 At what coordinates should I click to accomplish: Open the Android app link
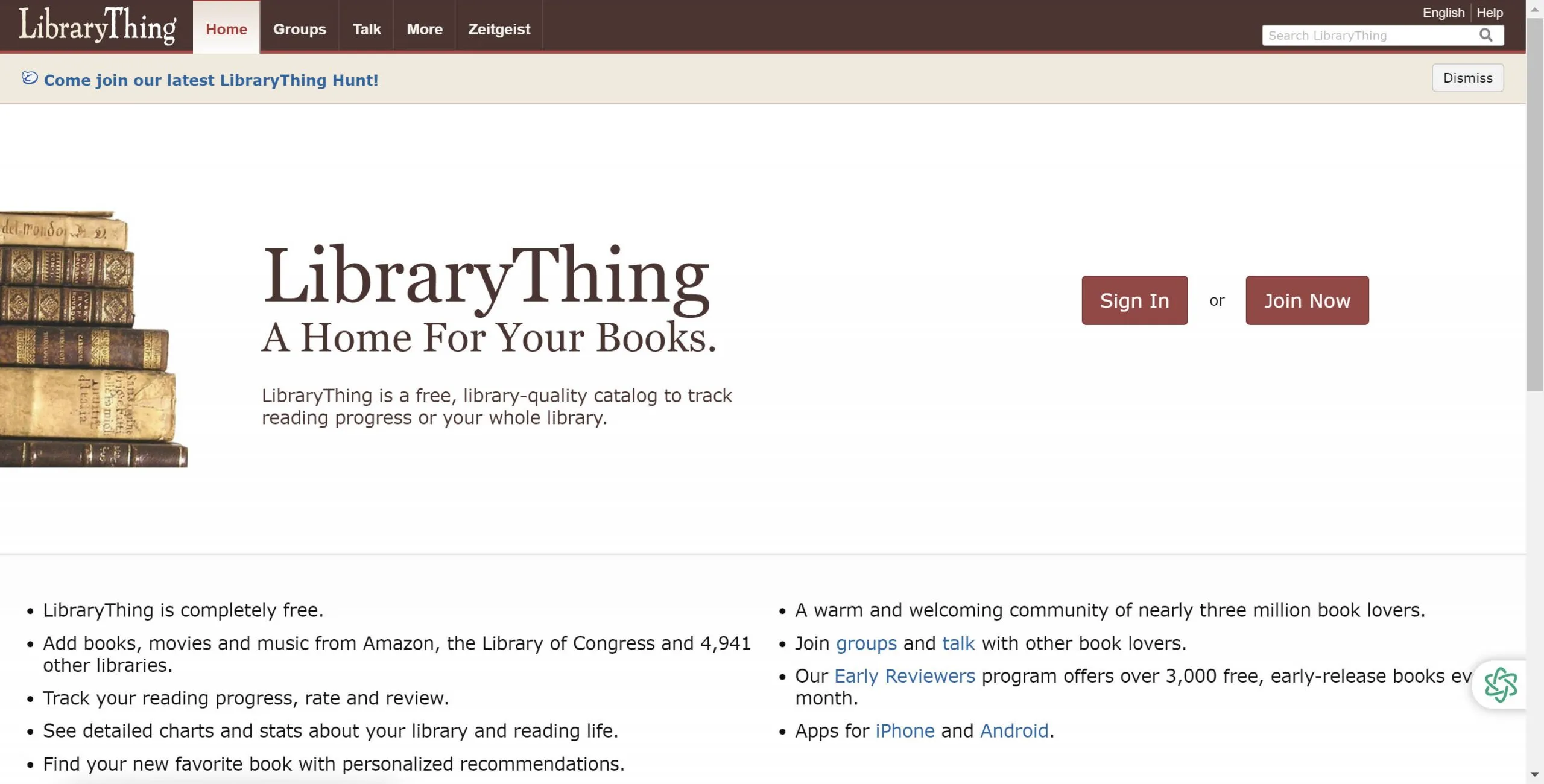coord(1014,730)
